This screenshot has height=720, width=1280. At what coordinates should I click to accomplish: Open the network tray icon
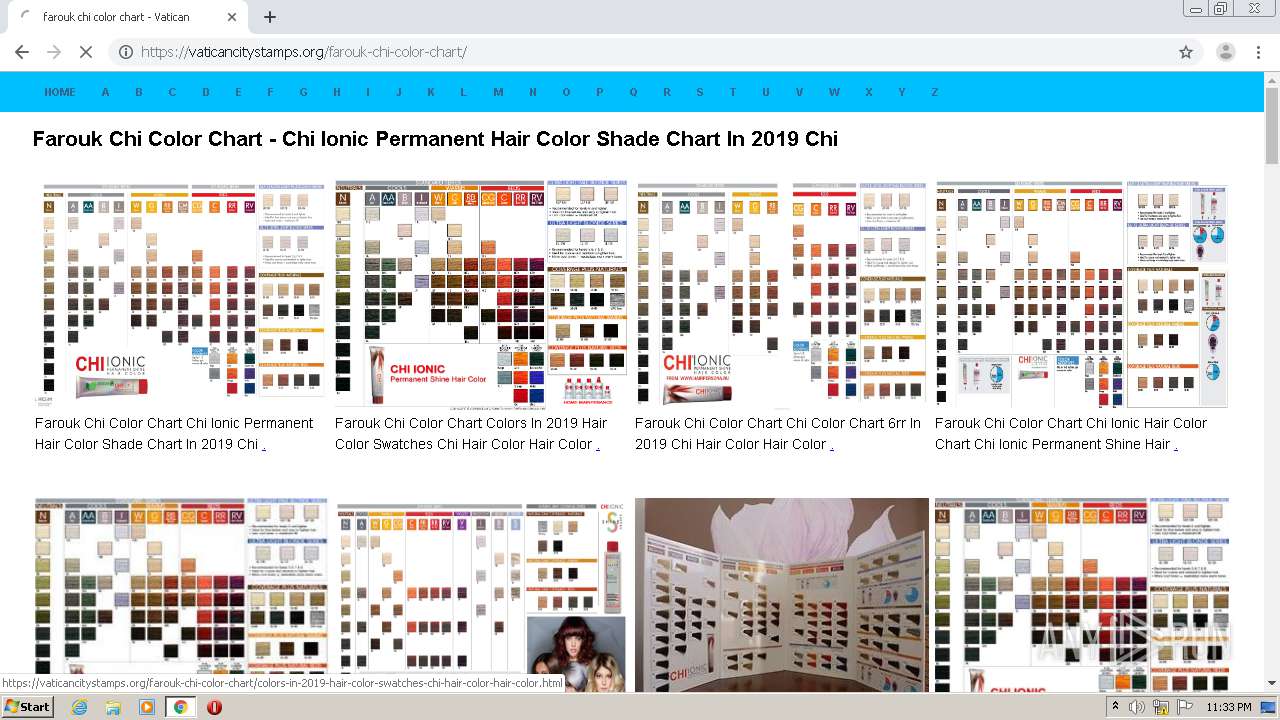click(1161, 707)
